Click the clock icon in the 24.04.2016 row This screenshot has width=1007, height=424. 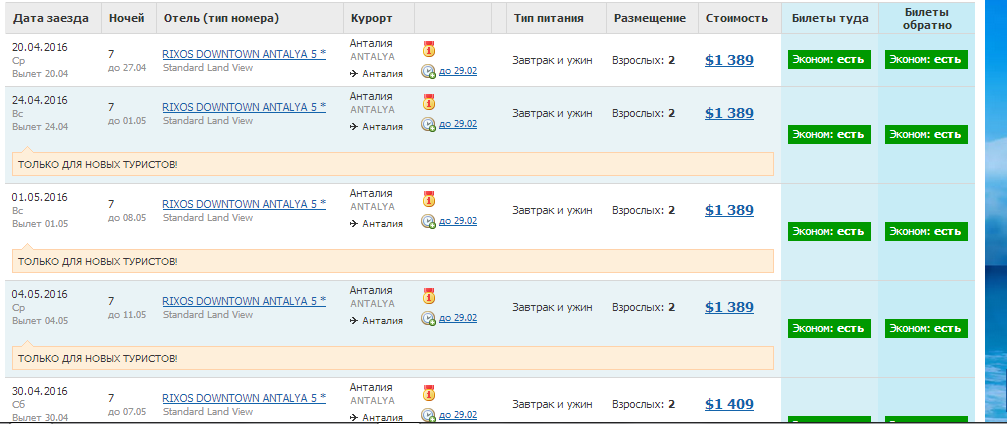click(x=428, y=124)
